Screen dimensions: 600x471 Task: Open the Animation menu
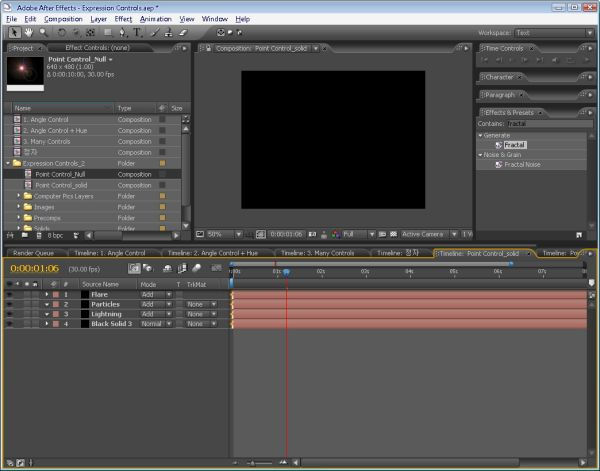coord(155,19)
